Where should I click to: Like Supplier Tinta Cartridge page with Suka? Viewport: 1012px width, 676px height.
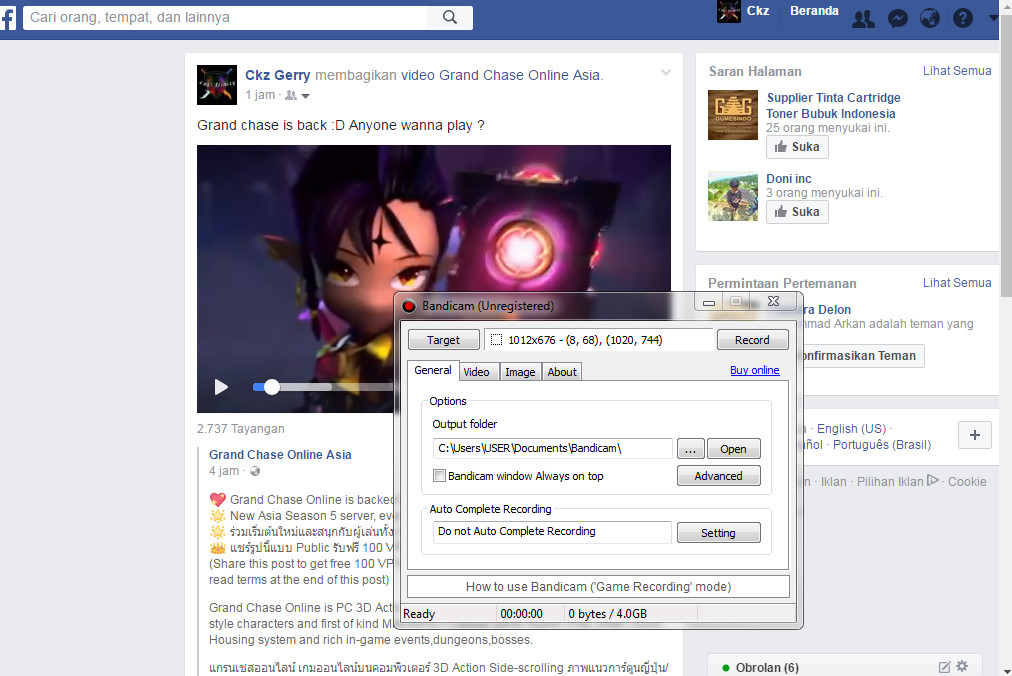point(797,147)
